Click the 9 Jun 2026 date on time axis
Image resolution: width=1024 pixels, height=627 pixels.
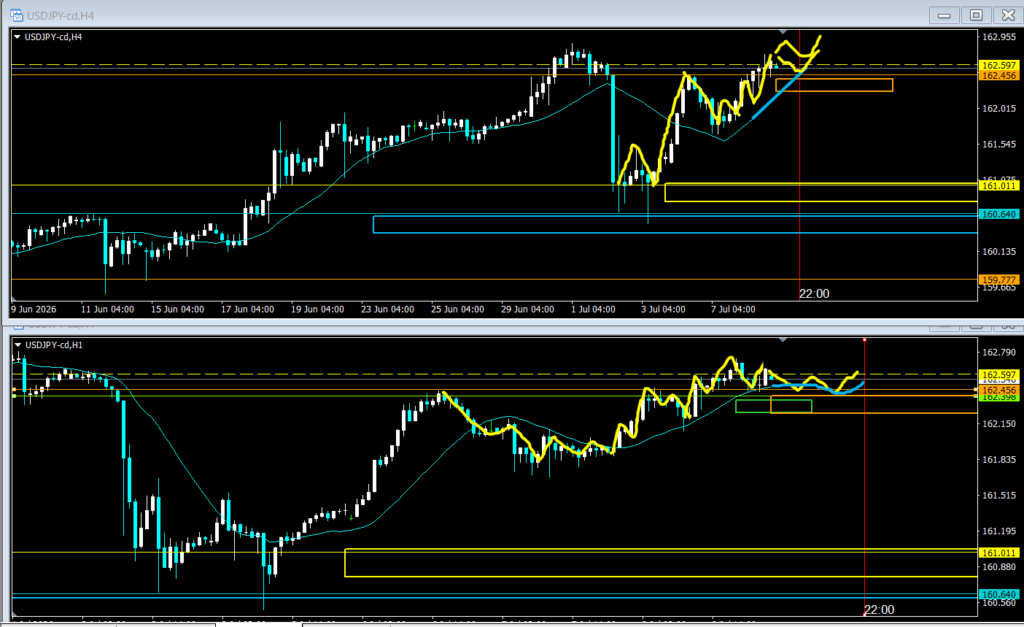tap(33, 310)
